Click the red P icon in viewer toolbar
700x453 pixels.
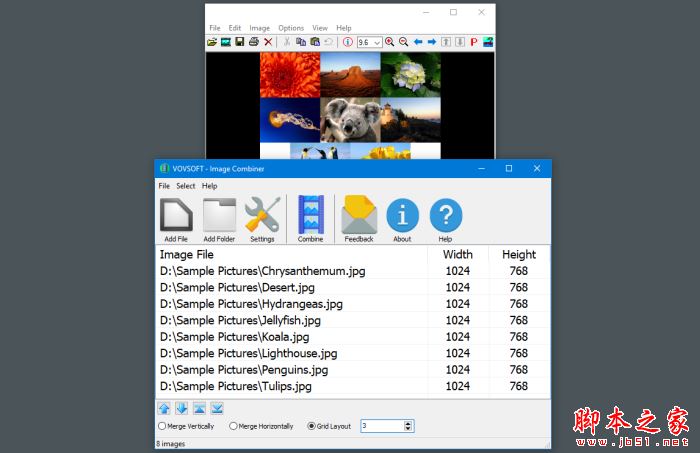coord(474,42)
